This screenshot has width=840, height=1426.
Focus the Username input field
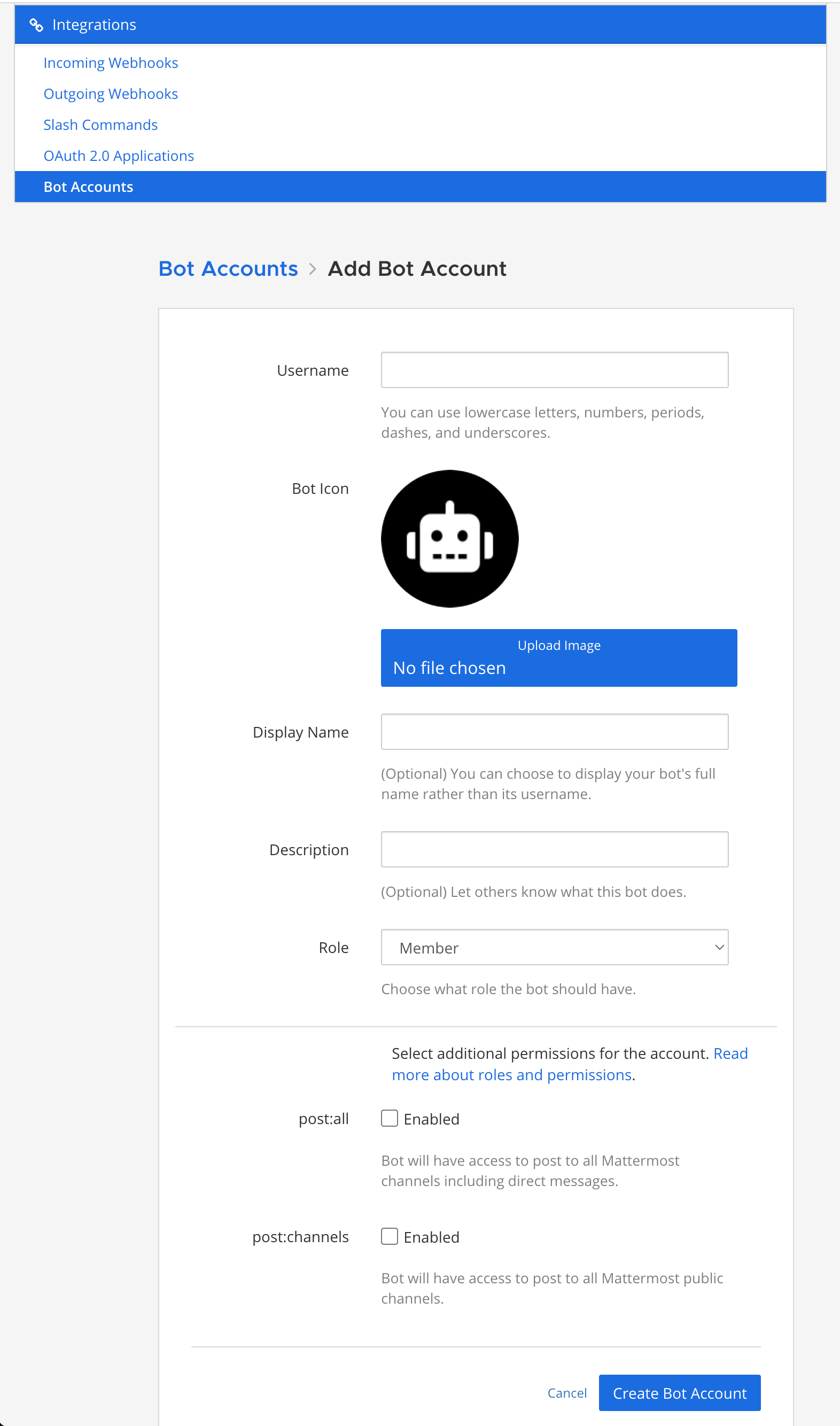pyautogui.click(x=555, y=370)
